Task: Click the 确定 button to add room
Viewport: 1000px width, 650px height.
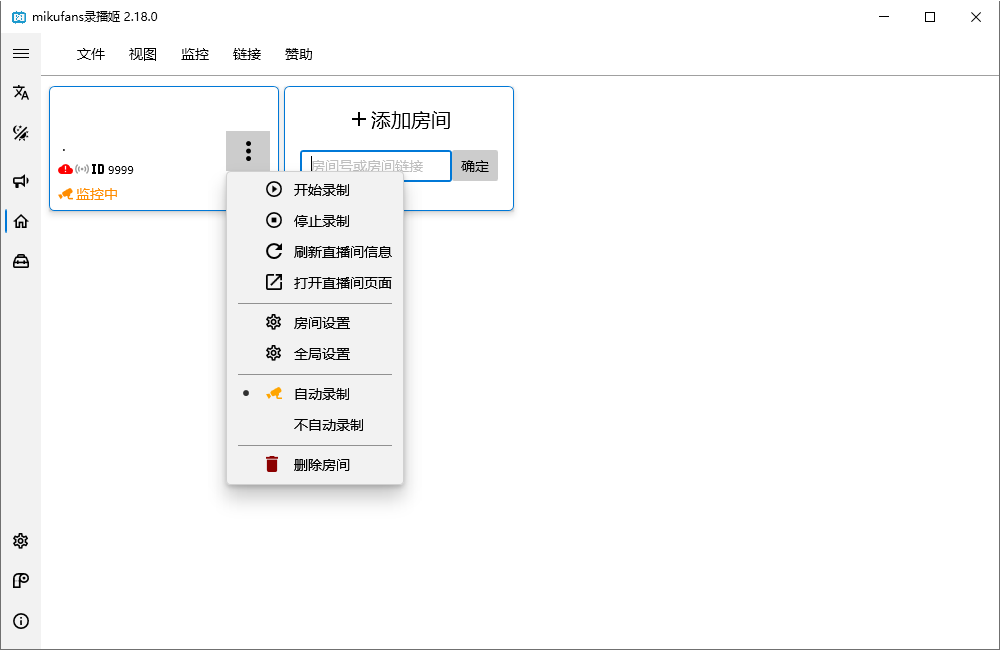Action: click(x=475, y=165)
